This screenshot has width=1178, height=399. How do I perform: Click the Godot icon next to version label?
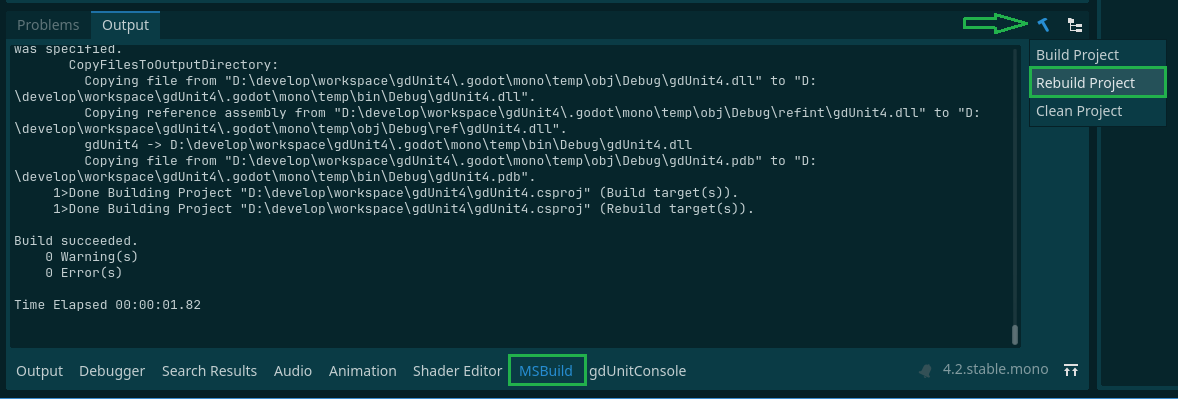click(x=927, y=370)
